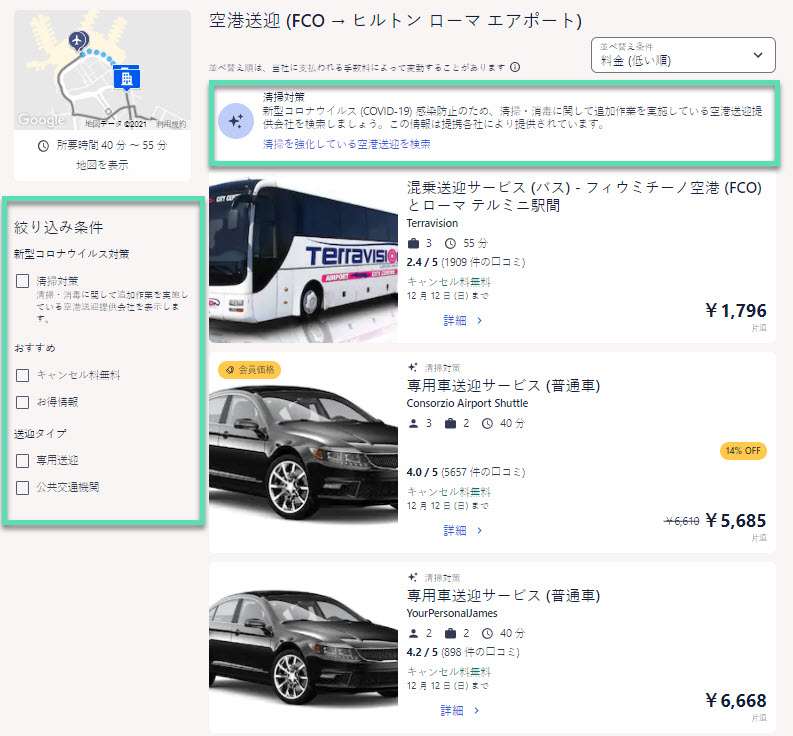
Task: Click the clock icon on YourPersonalJames card
Action: click(x=487, y=633)
